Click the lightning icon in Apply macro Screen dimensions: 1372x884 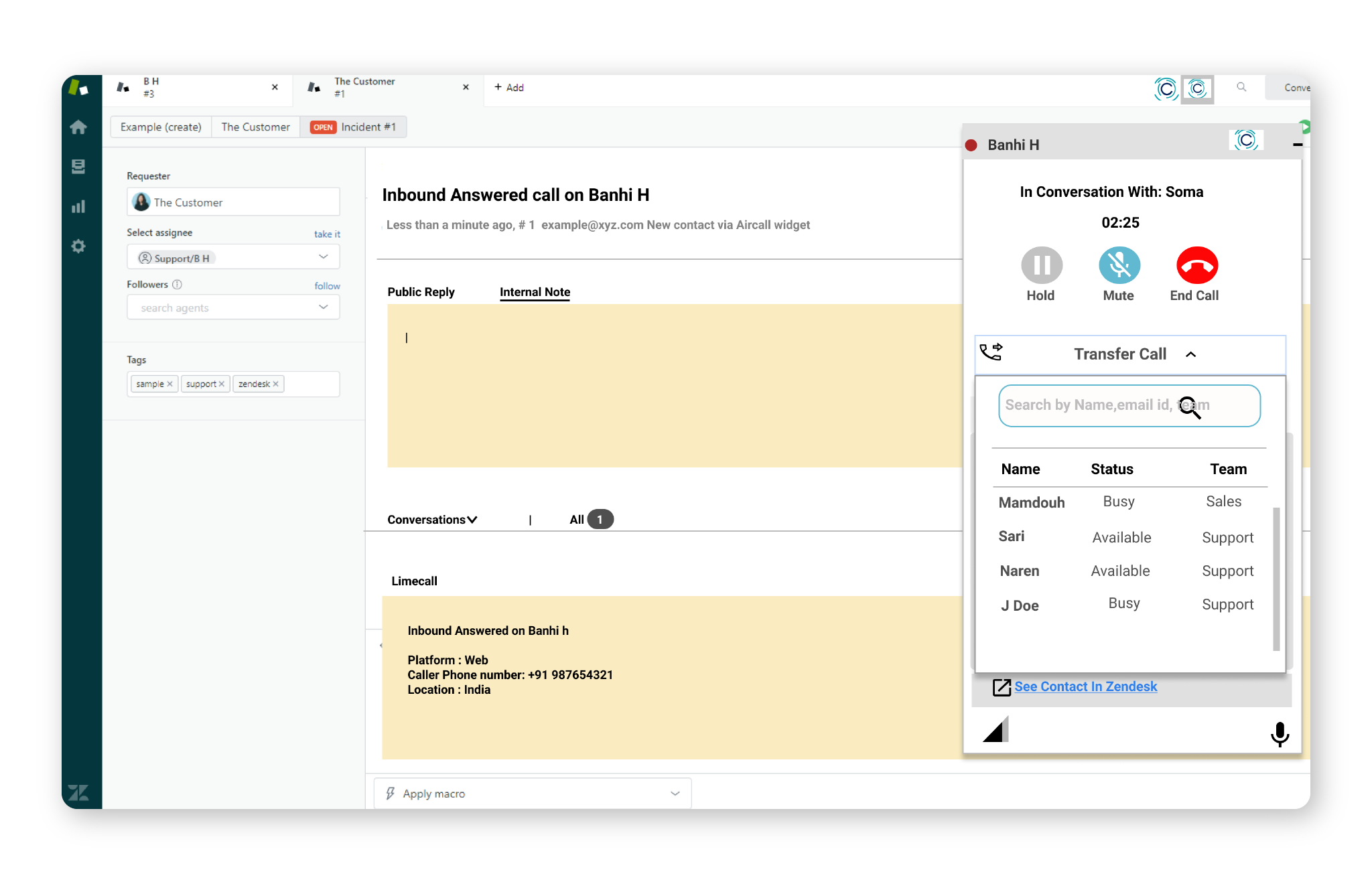point(390,794)
